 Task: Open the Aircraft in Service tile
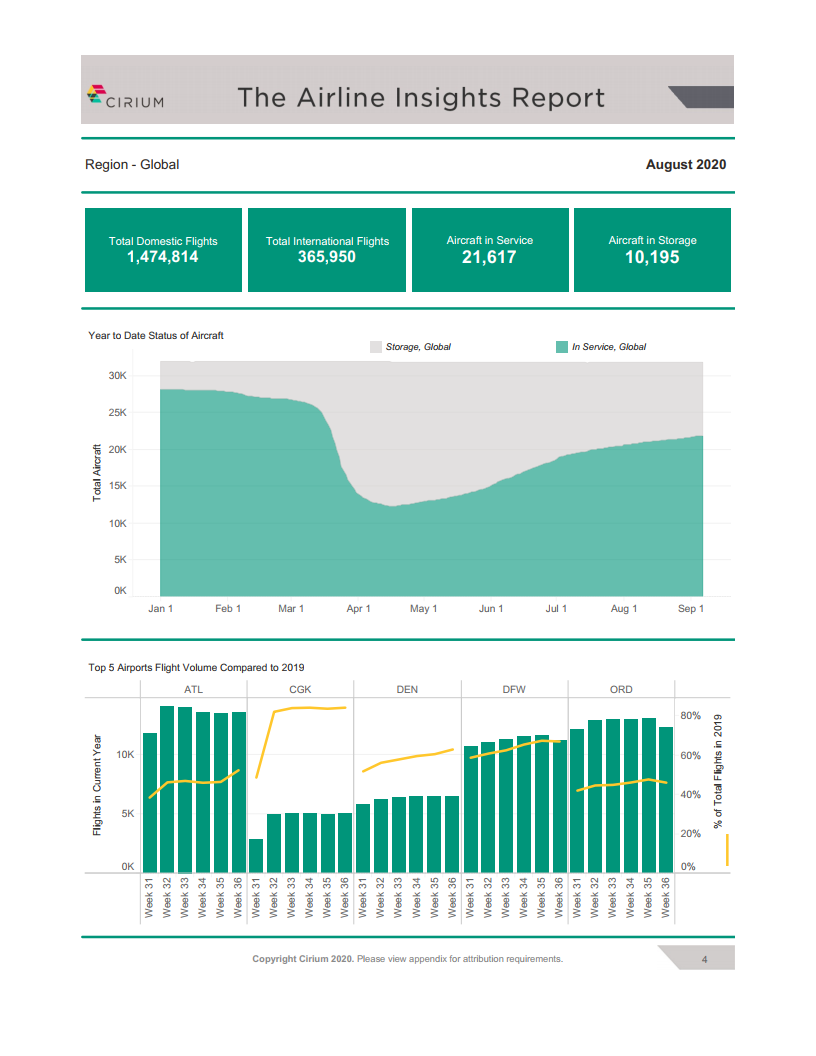point(490,250)
